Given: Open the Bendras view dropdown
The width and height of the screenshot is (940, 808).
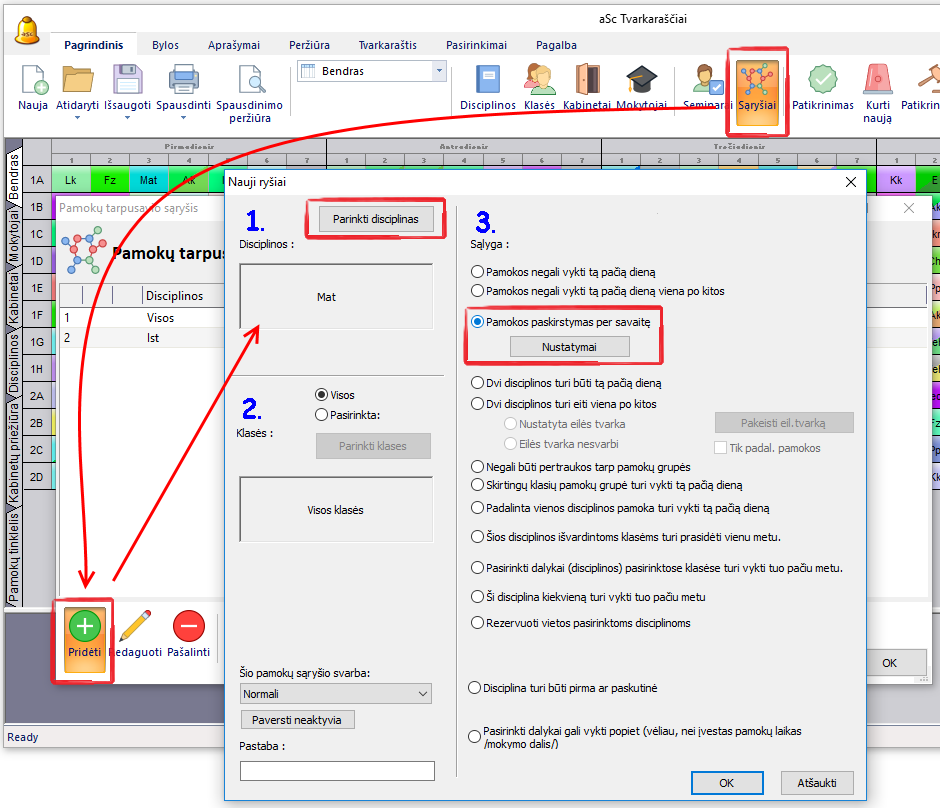Looking at the screenshot, I should tap(438, 71).
